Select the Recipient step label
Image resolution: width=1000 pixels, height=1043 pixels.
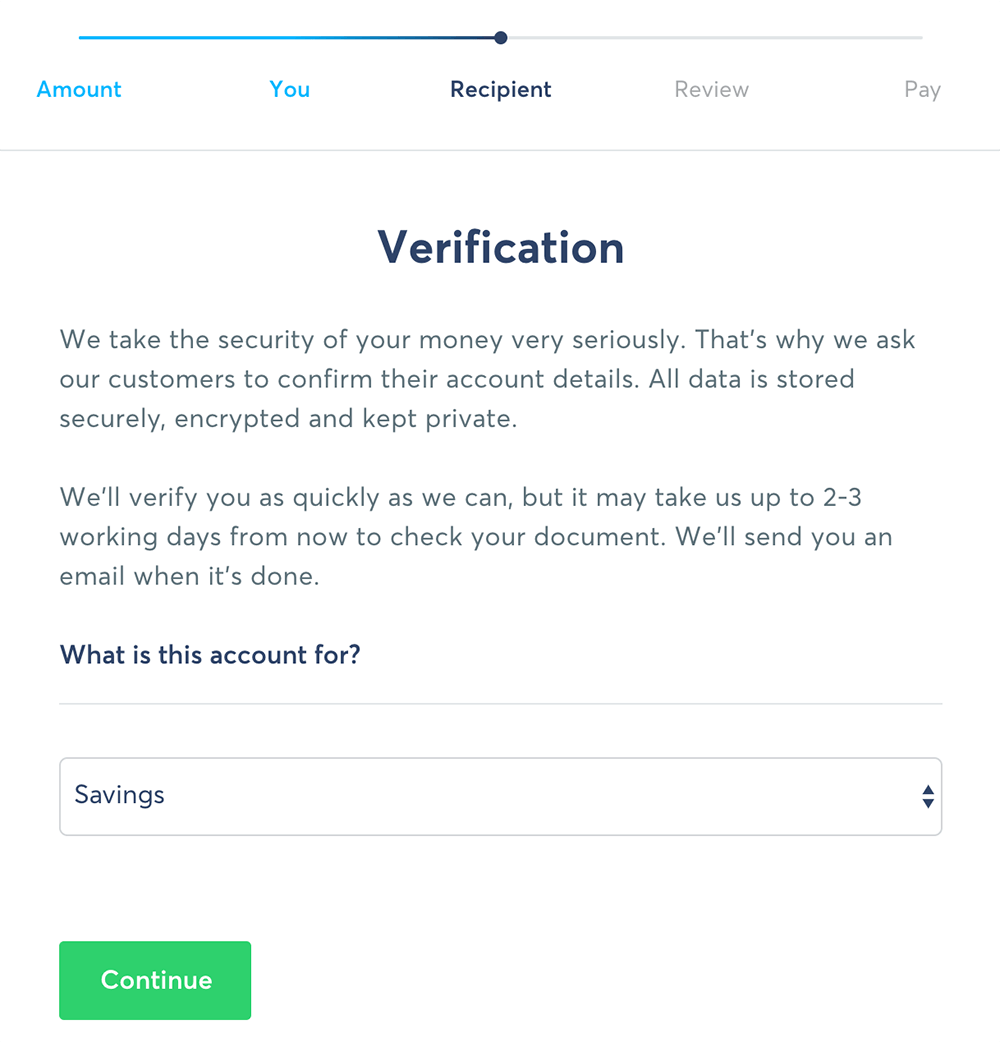click(x=500, y=90)
